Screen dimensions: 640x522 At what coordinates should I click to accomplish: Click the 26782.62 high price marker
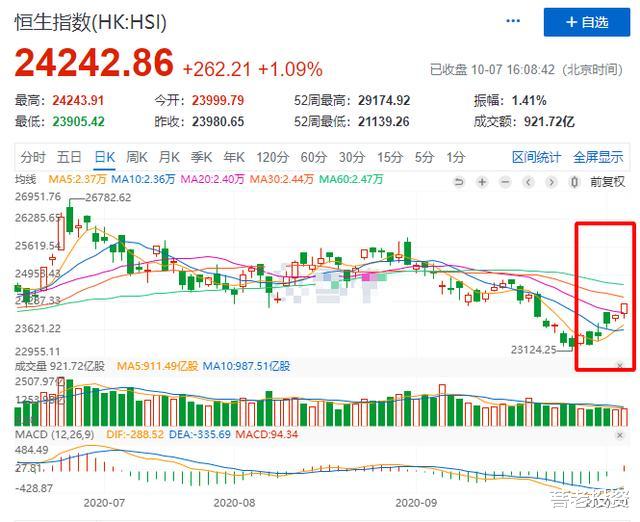click(x=108, y=198)
